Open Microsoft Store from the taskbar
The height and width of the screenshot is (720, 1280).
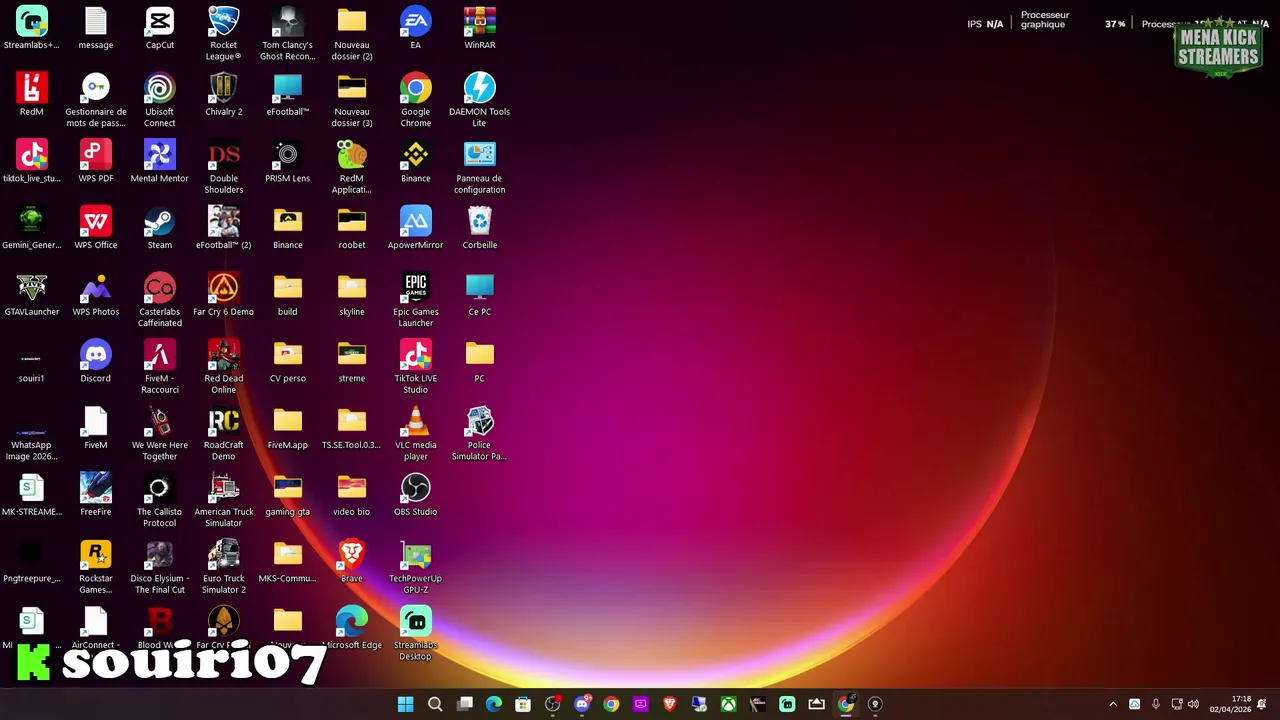click(x=523, y=704)
